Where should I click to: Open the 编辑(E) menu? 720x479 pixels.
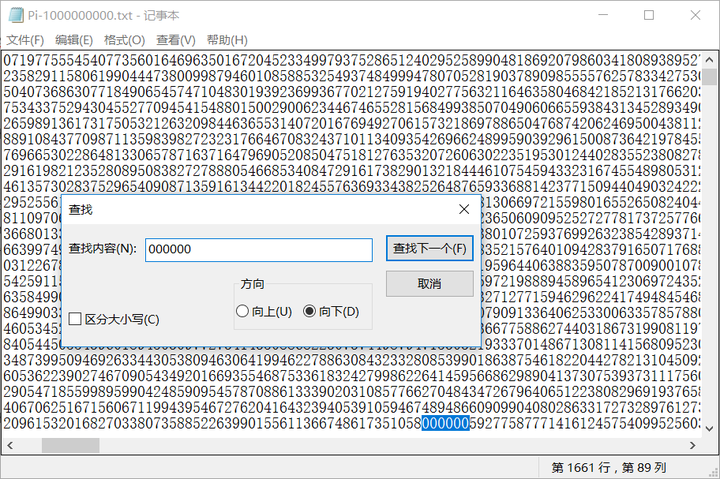74,40
